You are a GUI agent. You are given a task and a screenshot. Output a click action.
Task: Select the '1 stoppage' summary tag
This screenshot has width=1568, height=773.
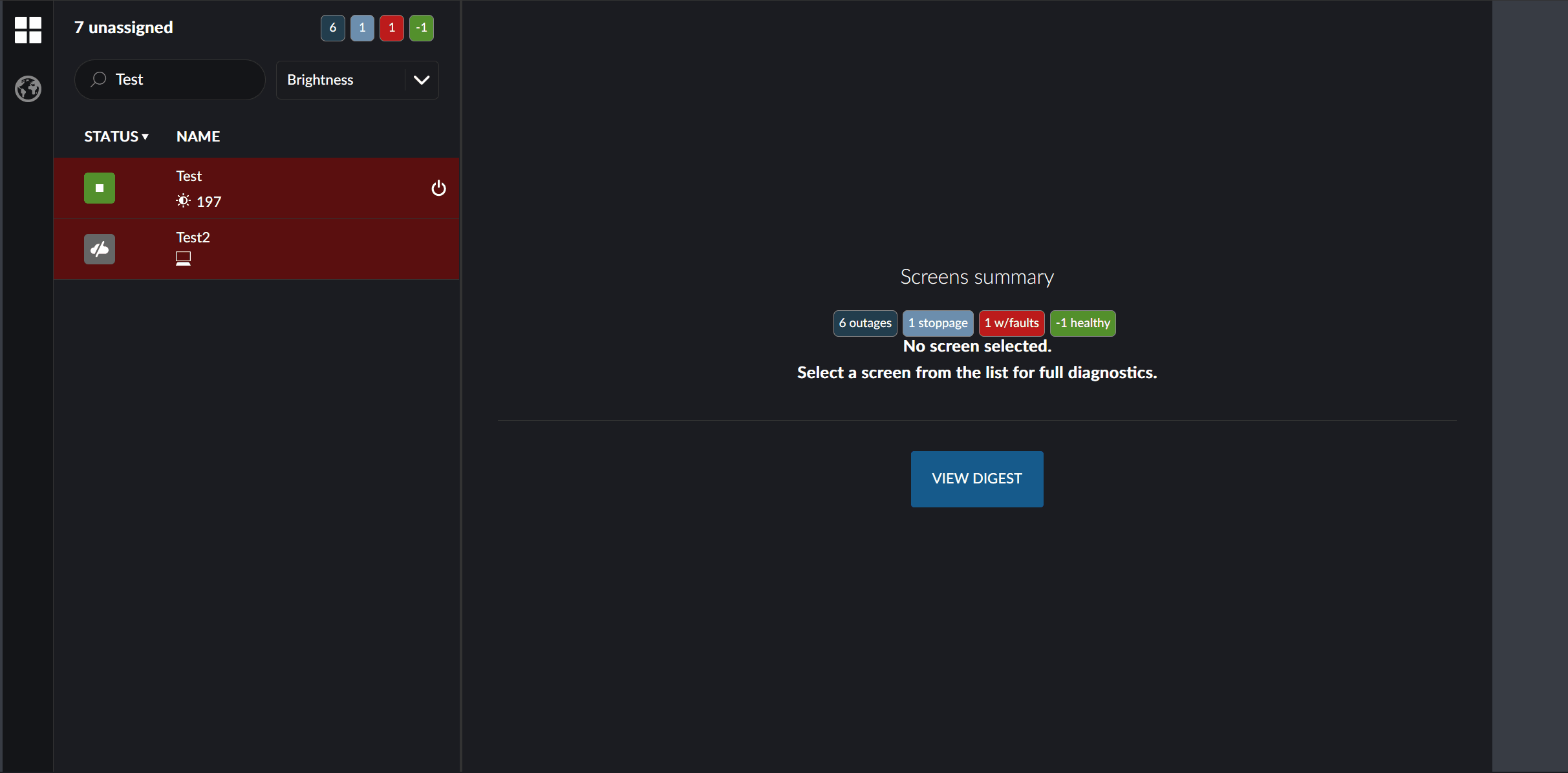tap(938, 323)
